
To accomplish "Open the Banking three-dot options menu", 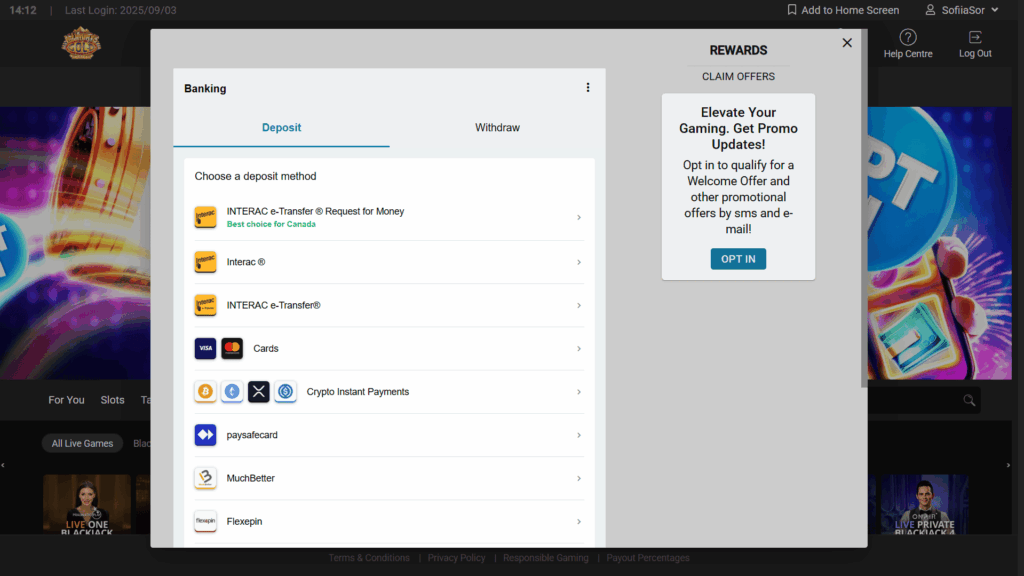I will click(x=588, y=88).
